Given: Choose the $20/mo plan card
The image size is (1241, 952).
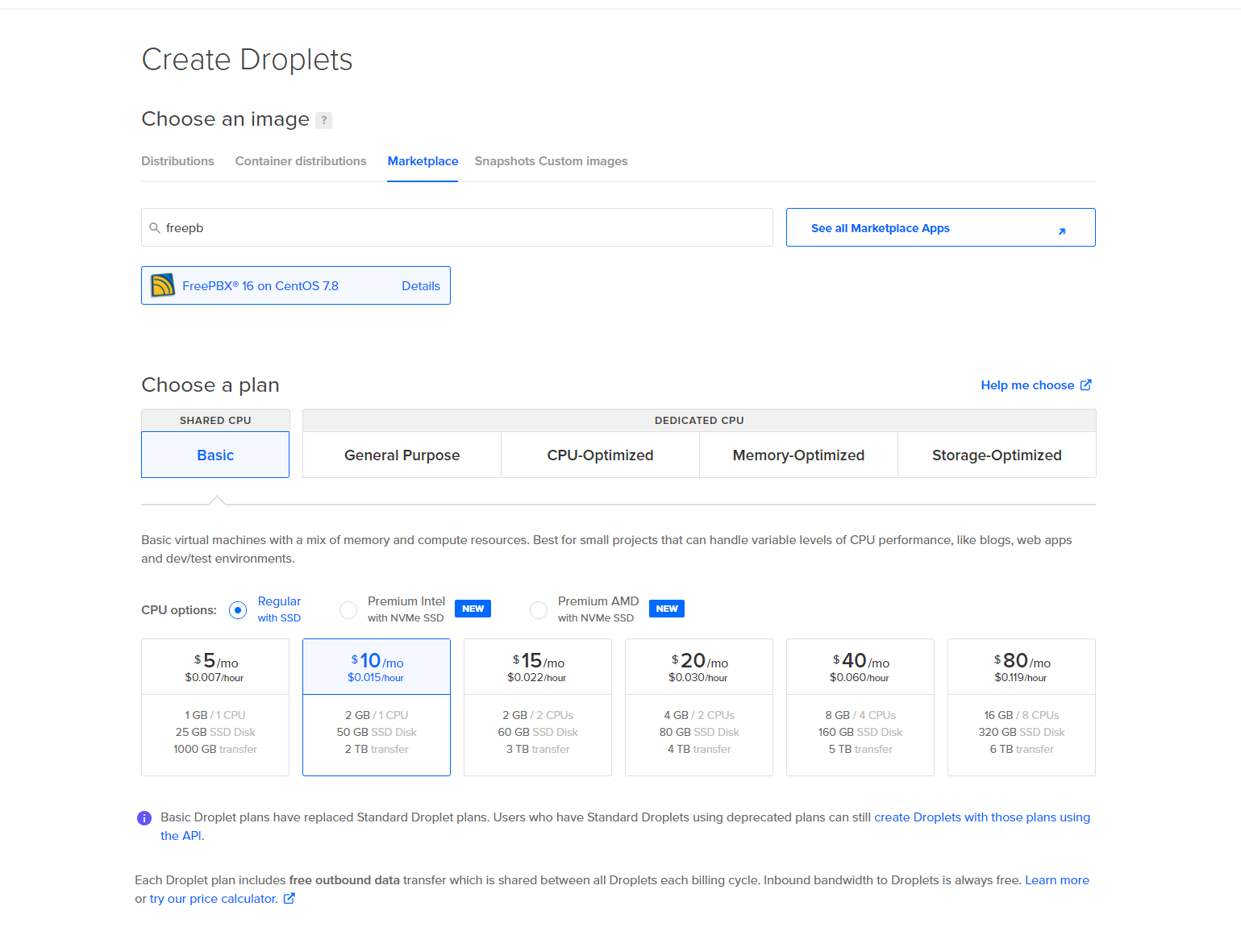Looking at the screenshot, I should click(699, 707).
